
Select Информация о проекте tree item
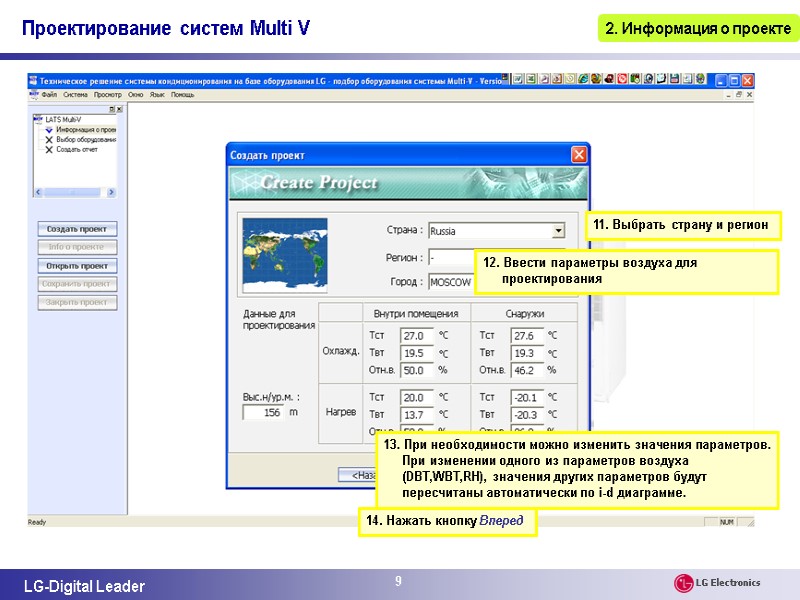click(86, 130)
